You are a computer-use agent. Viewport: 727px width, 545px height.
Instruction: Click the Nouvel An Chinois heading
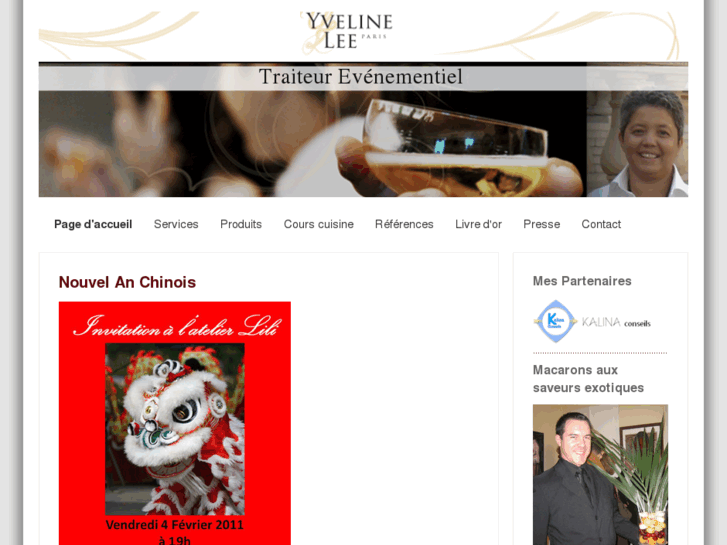127,282
